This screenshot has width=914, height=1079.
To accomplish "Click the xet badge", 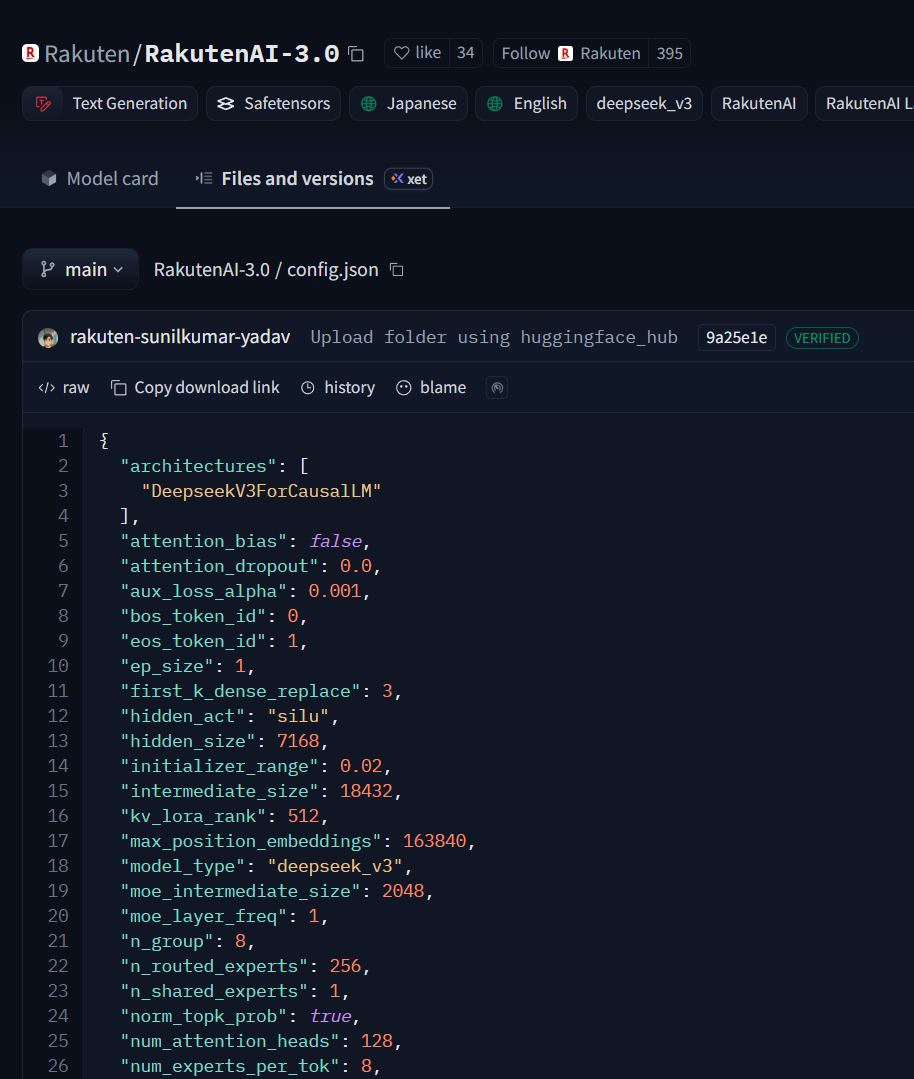I will (408, 179).
